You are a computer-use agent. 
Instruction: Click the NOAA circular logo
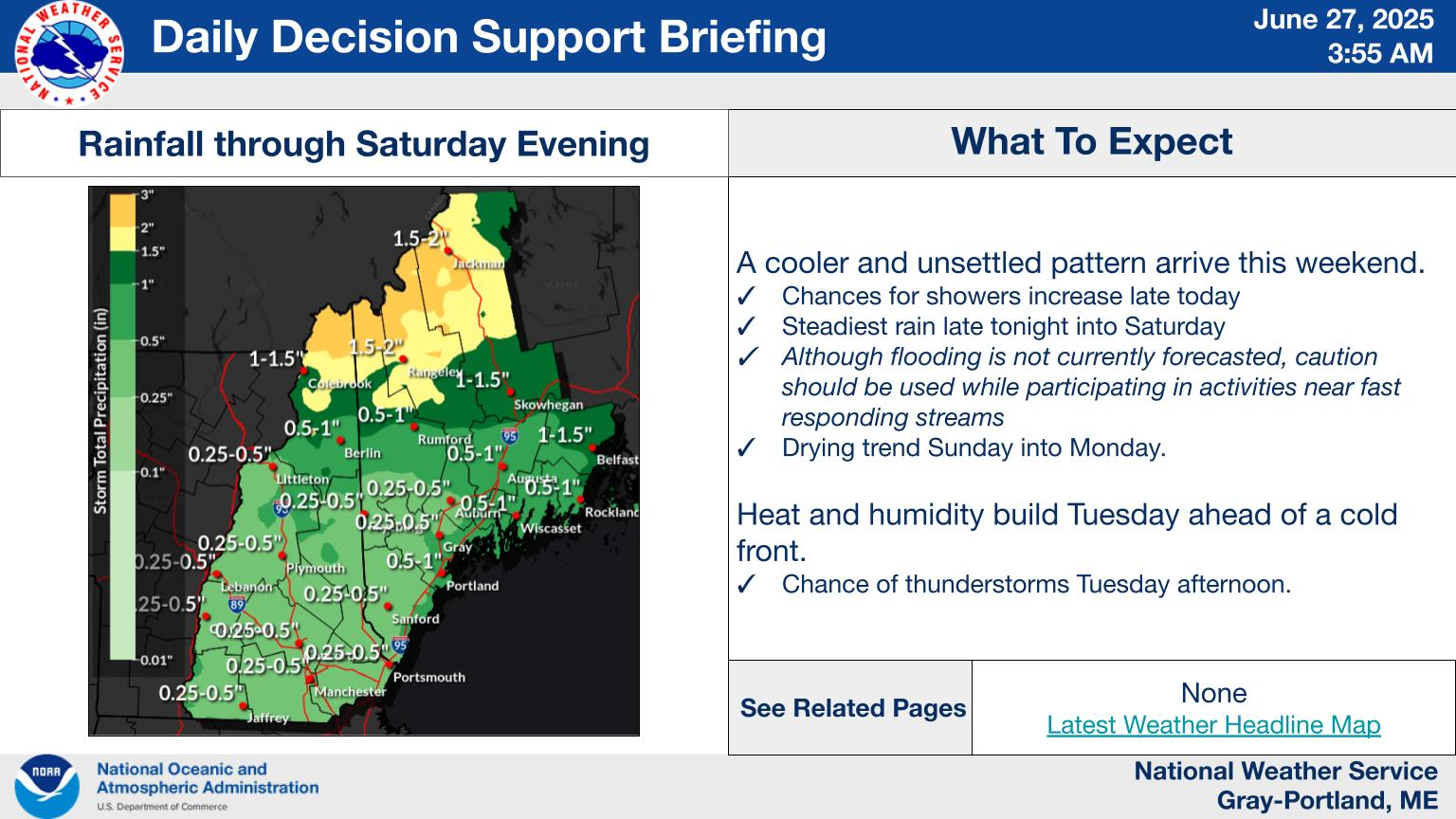point(46,786)
